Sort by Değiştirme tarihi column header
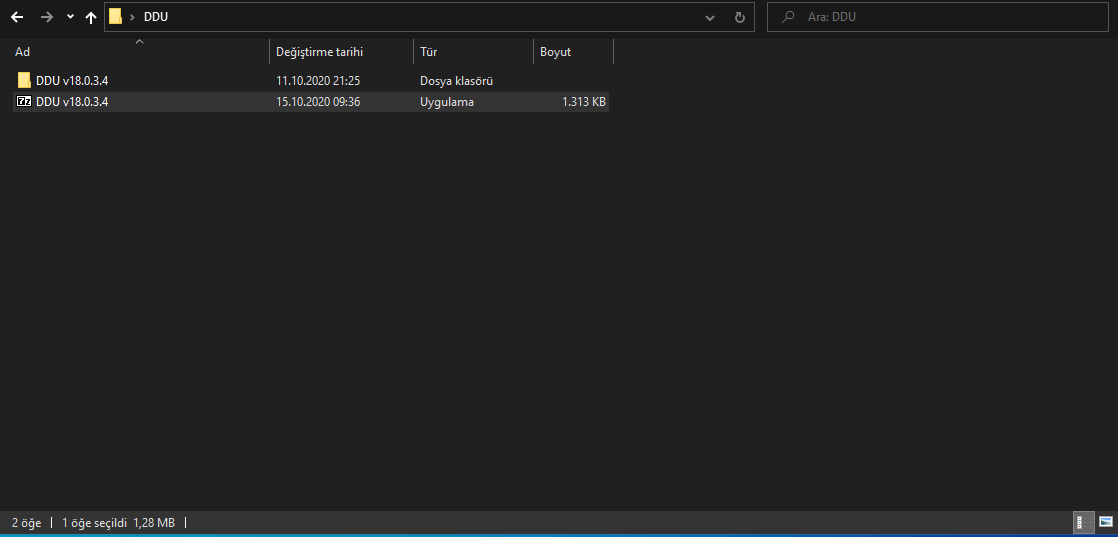Viewport: 1118px width, 537px height. tap(320, 52)
